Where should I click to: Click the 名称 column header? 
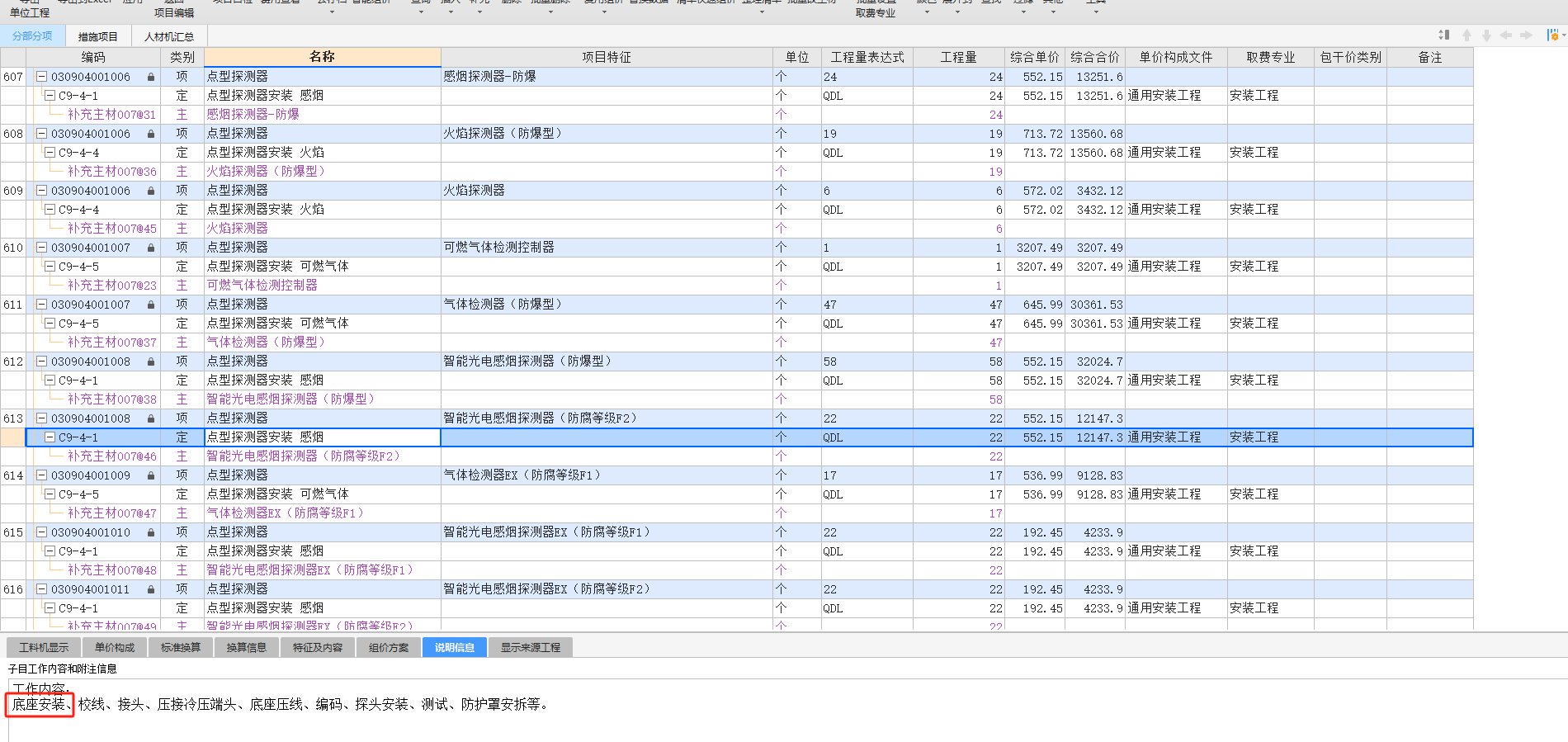(322, 57)
